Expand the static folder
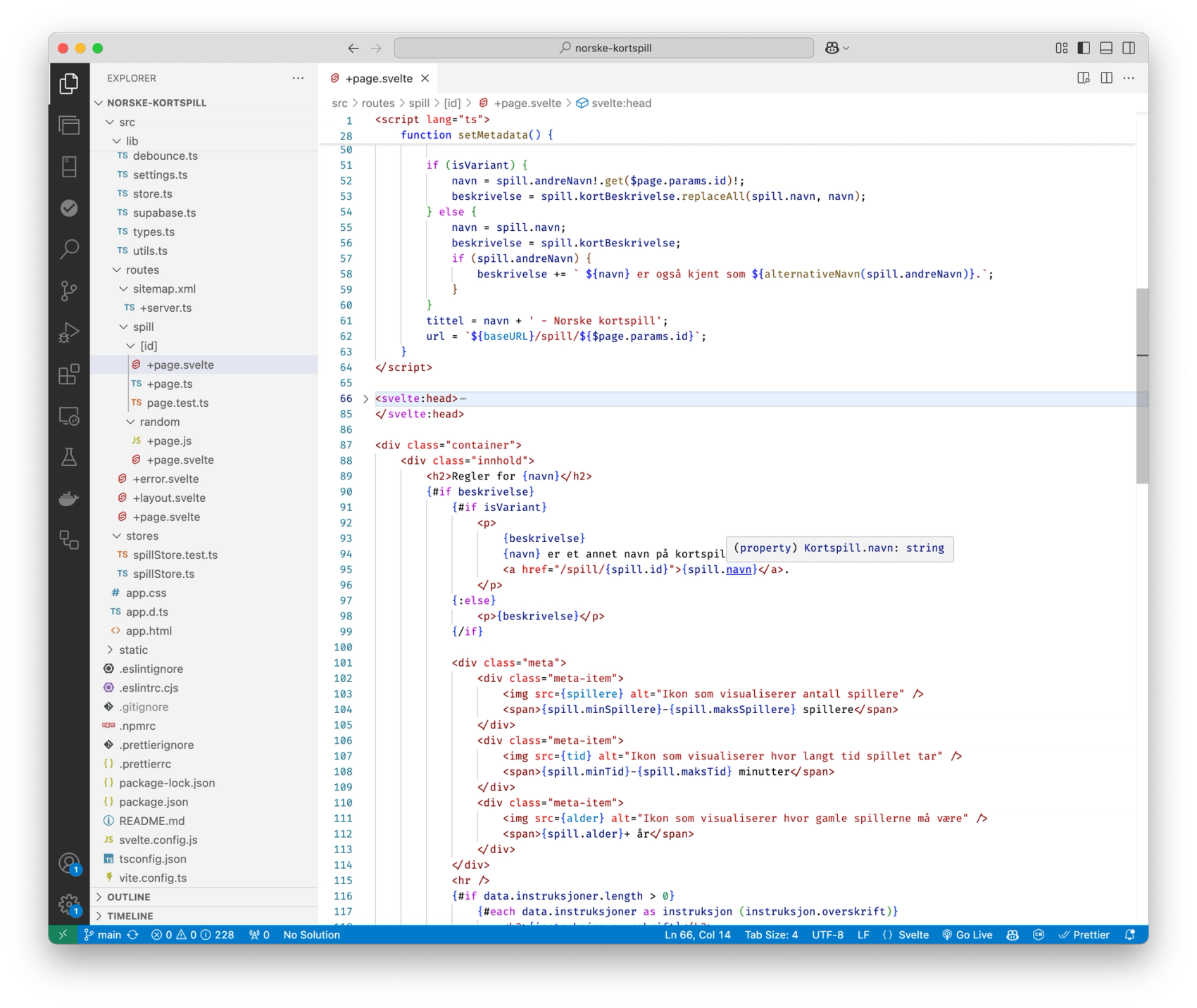 tap(133, 650)
